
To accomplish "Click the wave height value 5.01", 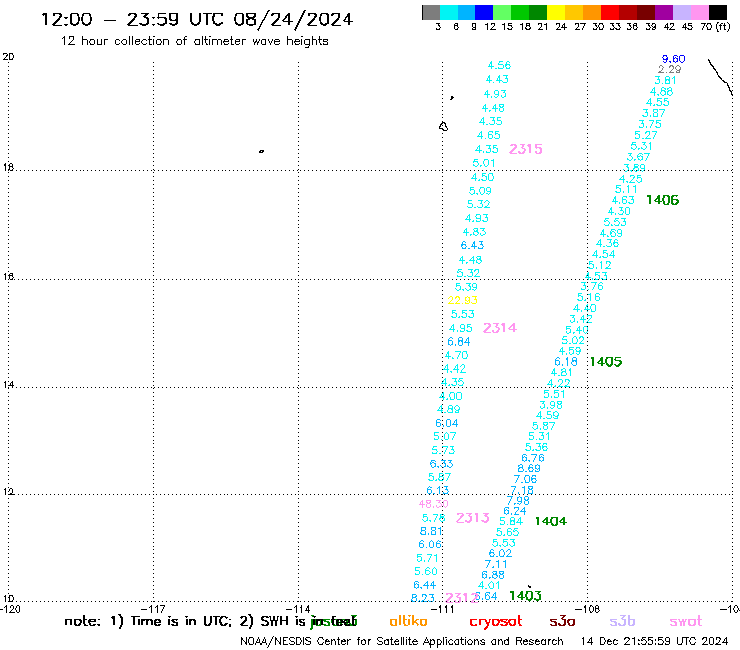I will click(x=484, y=163).
